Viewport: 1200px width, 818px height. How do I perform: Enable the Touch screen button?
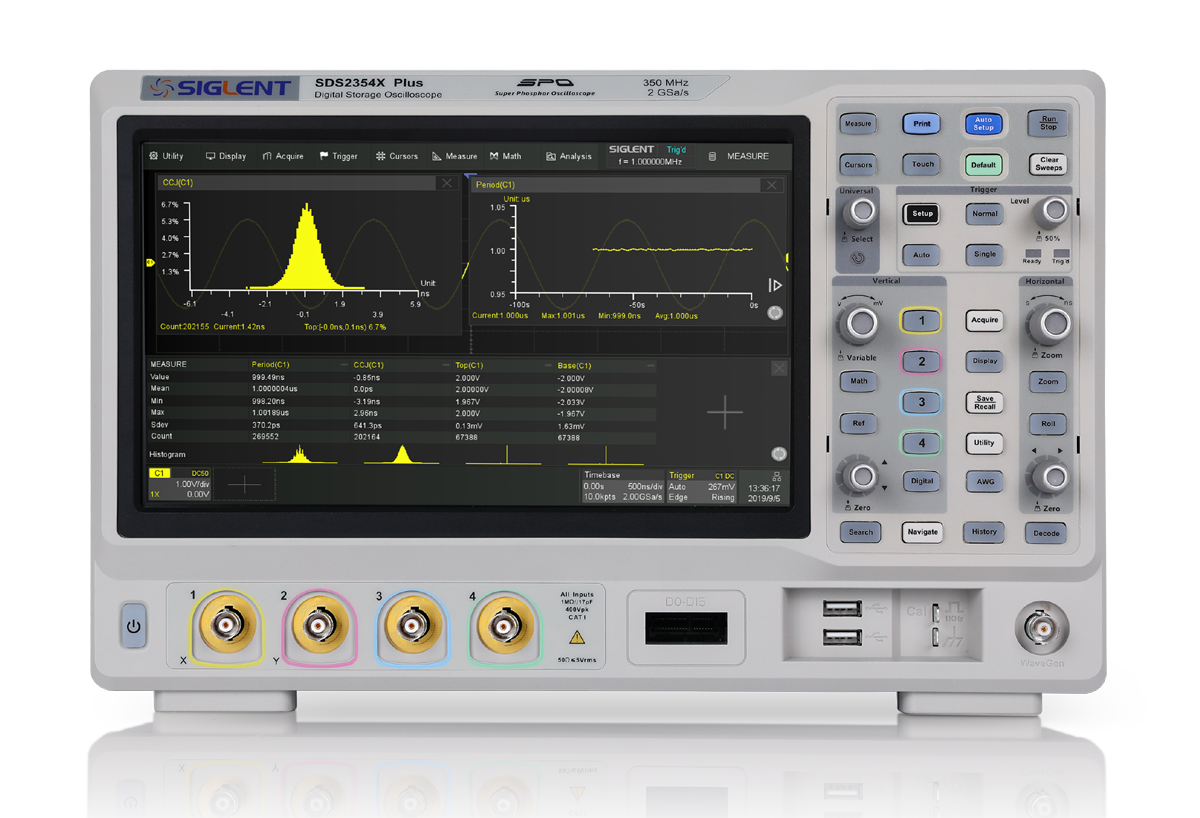pos(922,165)
